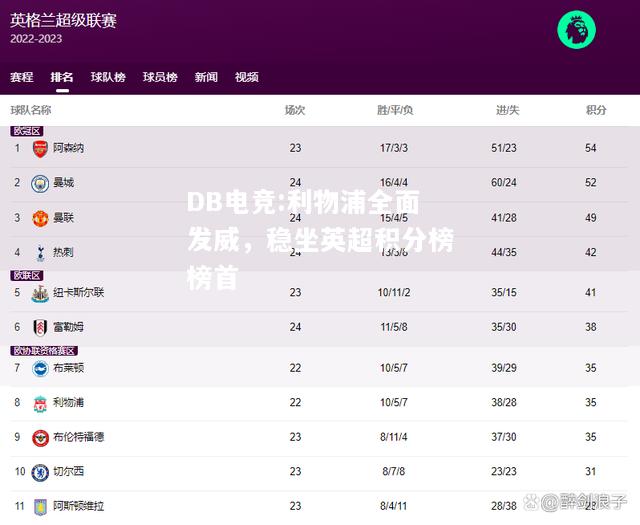Open team name 曼城
640x525 pixels.
pos(64,182)
